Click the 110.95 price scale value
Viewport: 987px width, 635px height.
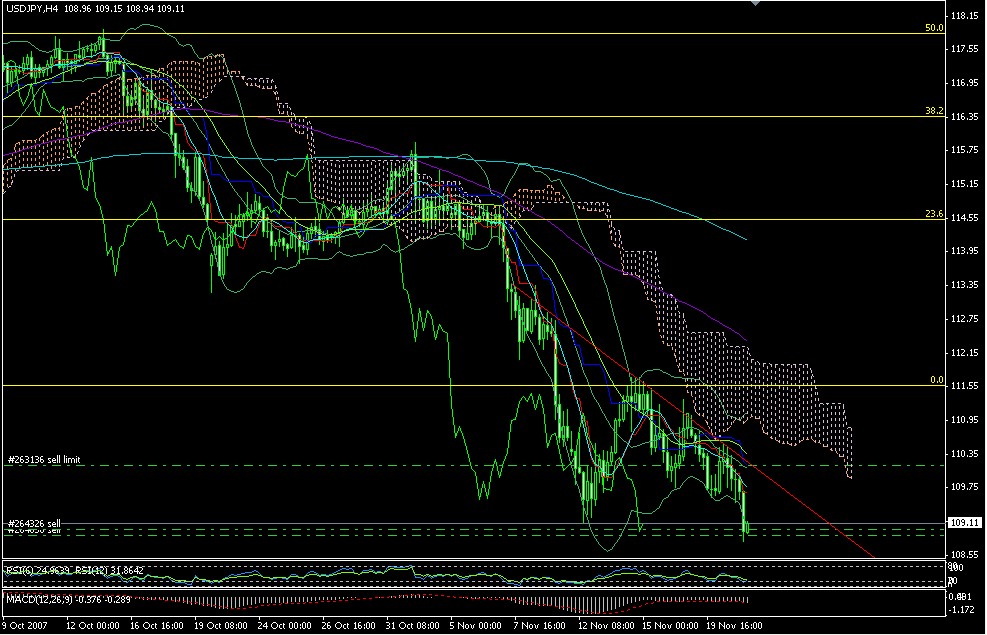pyautogui.click(x=965, y=420)
